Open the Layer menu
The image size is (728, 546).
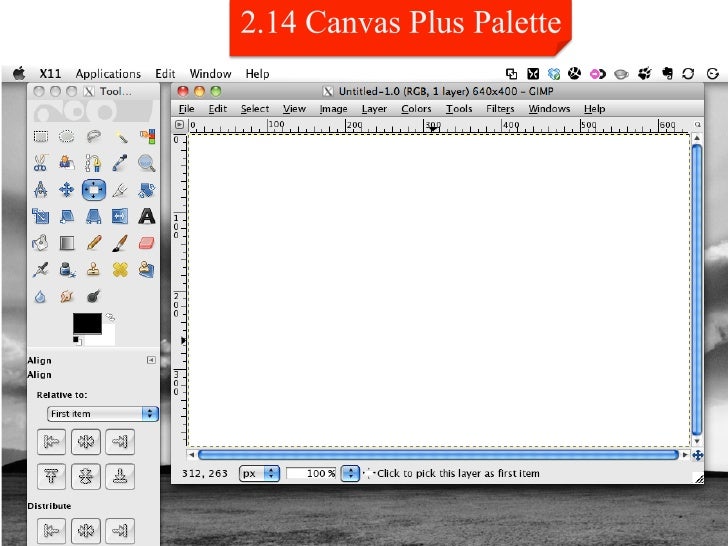click(374, 109)
